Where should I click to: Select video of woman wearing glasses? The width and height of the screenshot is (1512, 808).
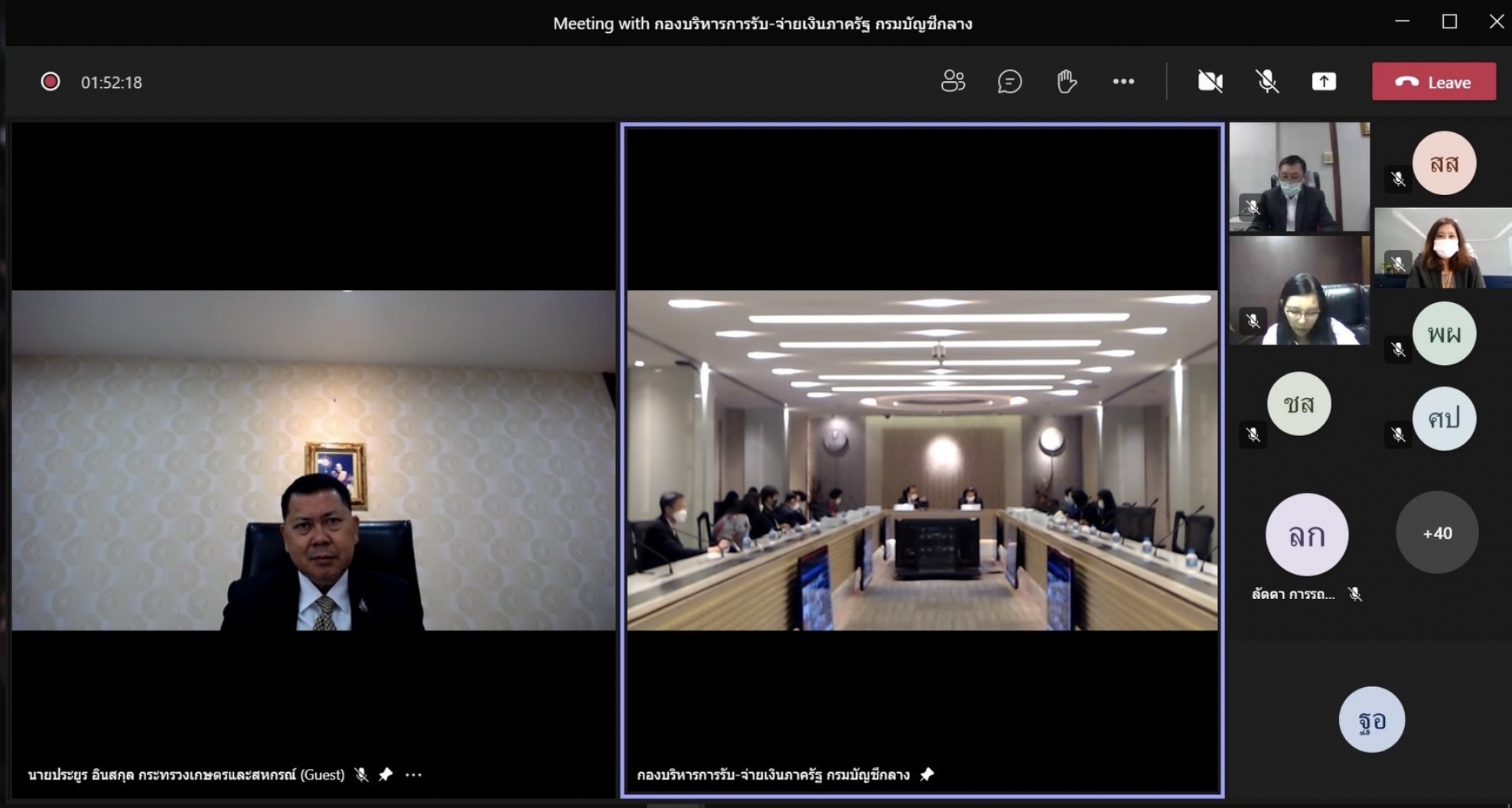tap(1299, 291)
